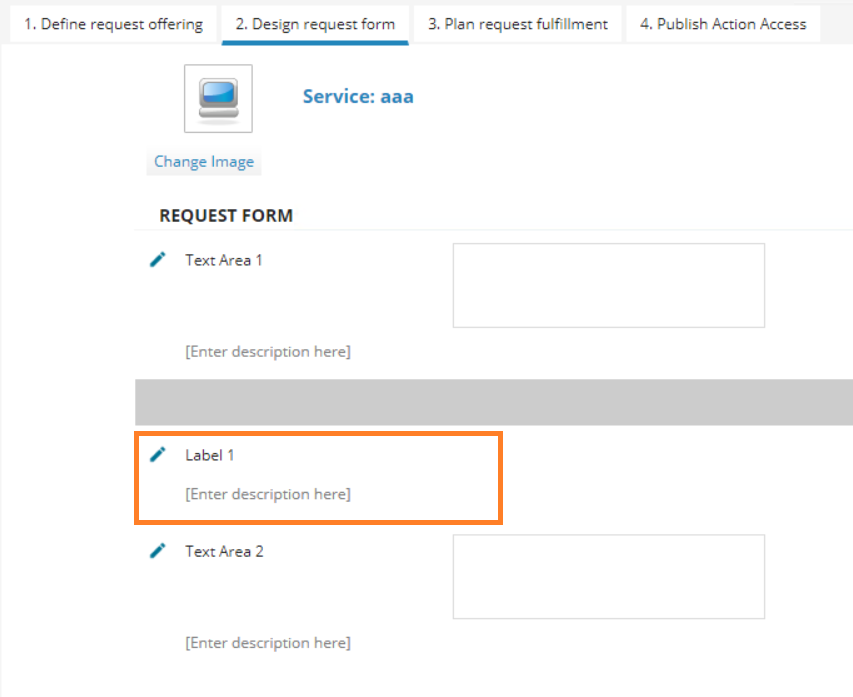Select the Design request form tab
The image size is (853, 697).
315,24
